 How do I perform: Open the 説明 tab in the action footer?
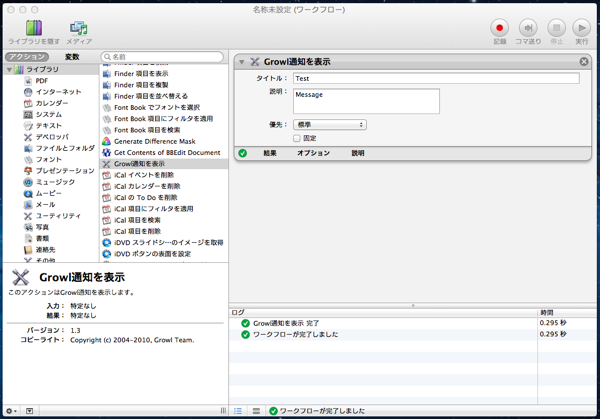pos(358,153)
